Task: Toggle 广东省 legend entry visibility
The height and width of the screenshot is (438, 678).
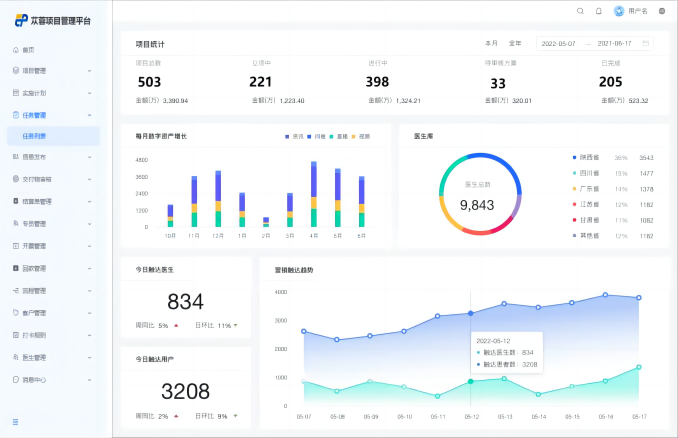Action: pos(587,189)
